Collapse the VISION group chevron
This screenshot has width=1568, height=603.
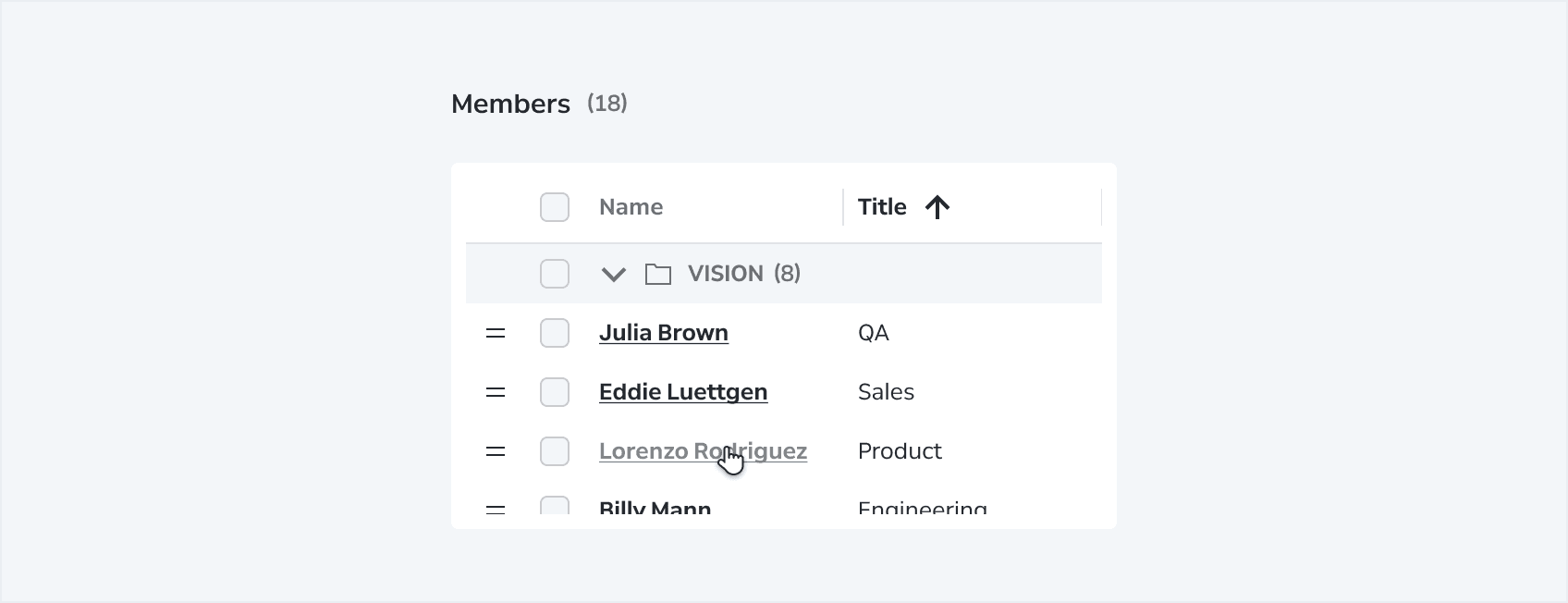pyautogui.click(x=614, y=274)
